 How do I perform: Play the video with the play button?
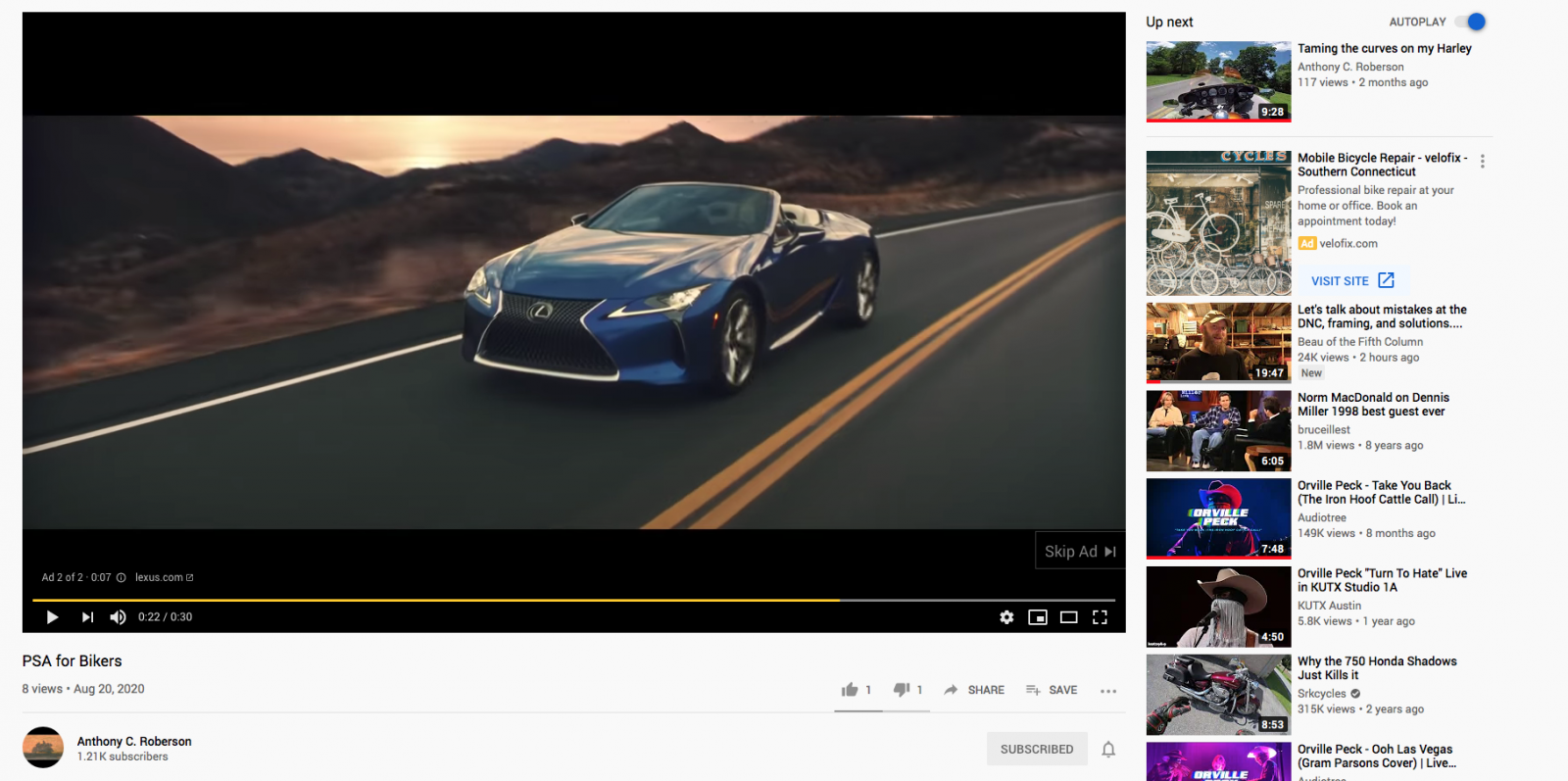(x=52, y=617)
